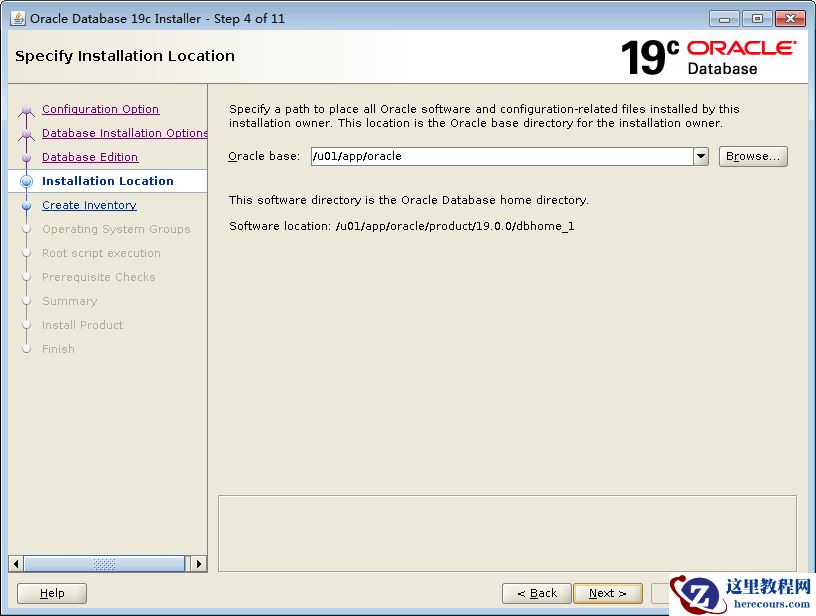This screenshot has width=816, height=616.
Task: Close the Oracle installer window
Action: pos(790,19)
